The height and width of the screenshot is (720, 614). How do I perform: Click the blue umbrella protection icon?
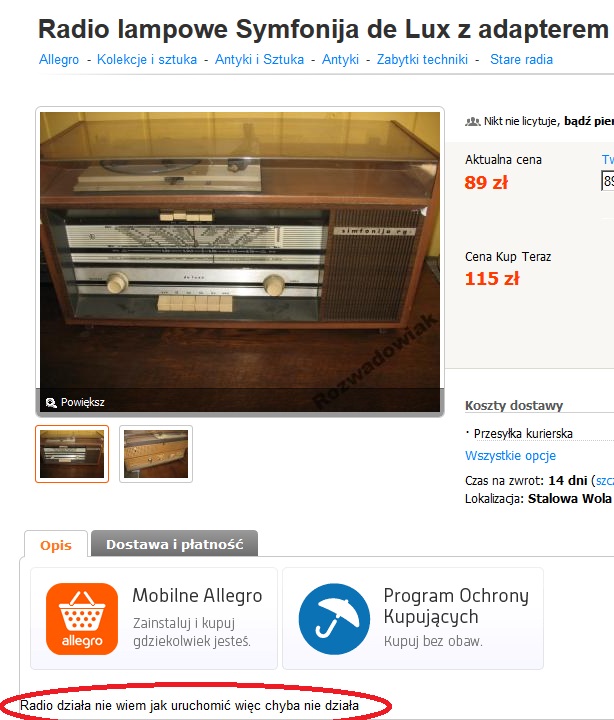(334, 619)
